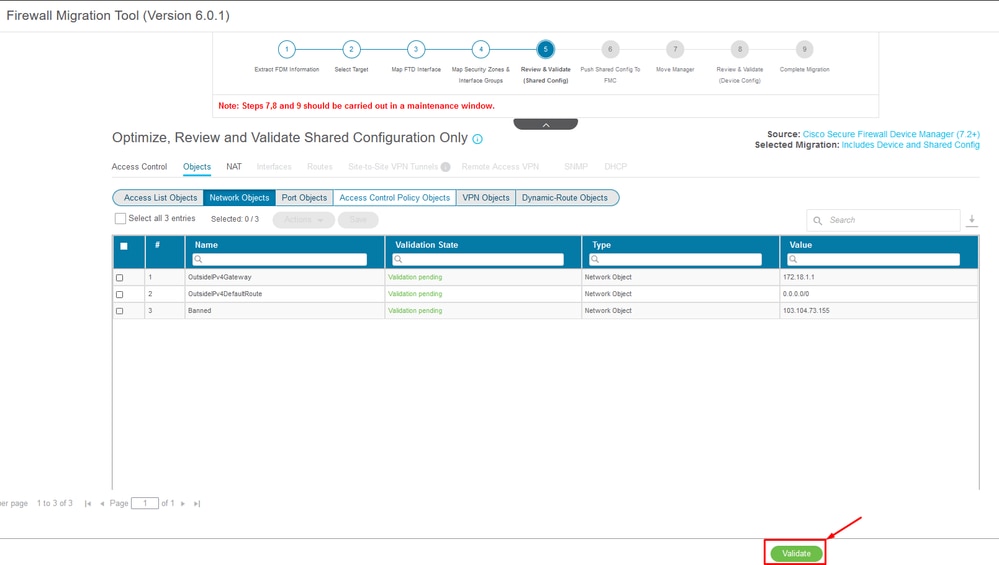999x565 pixels.
Task: Click step 4 Map Security Zones circle
Action: point(481,49)
